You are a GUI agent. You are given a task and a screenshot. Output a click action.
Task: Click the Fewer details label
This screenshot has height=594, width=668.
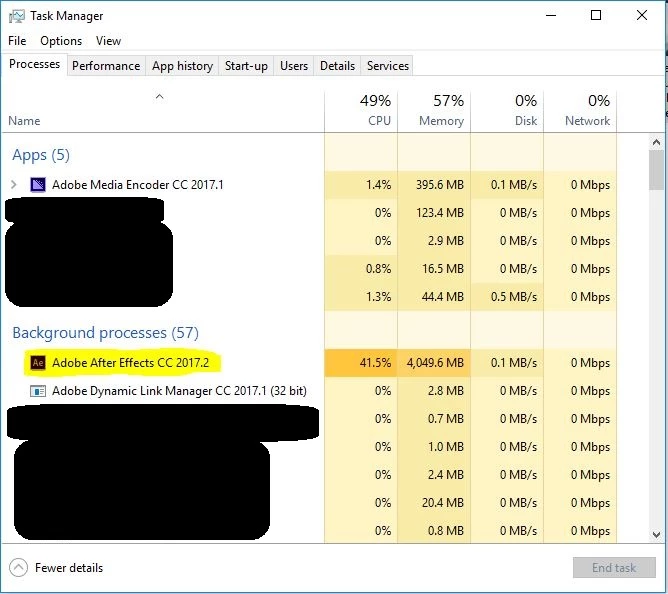(69, 568)
